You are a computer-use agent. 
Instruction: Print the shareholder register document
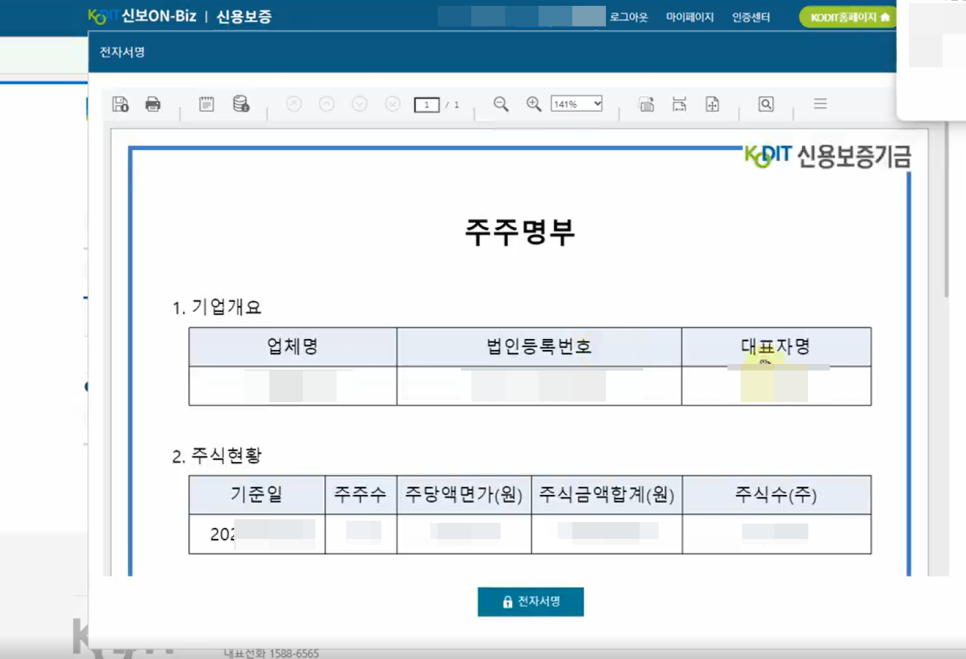[153, 104]
